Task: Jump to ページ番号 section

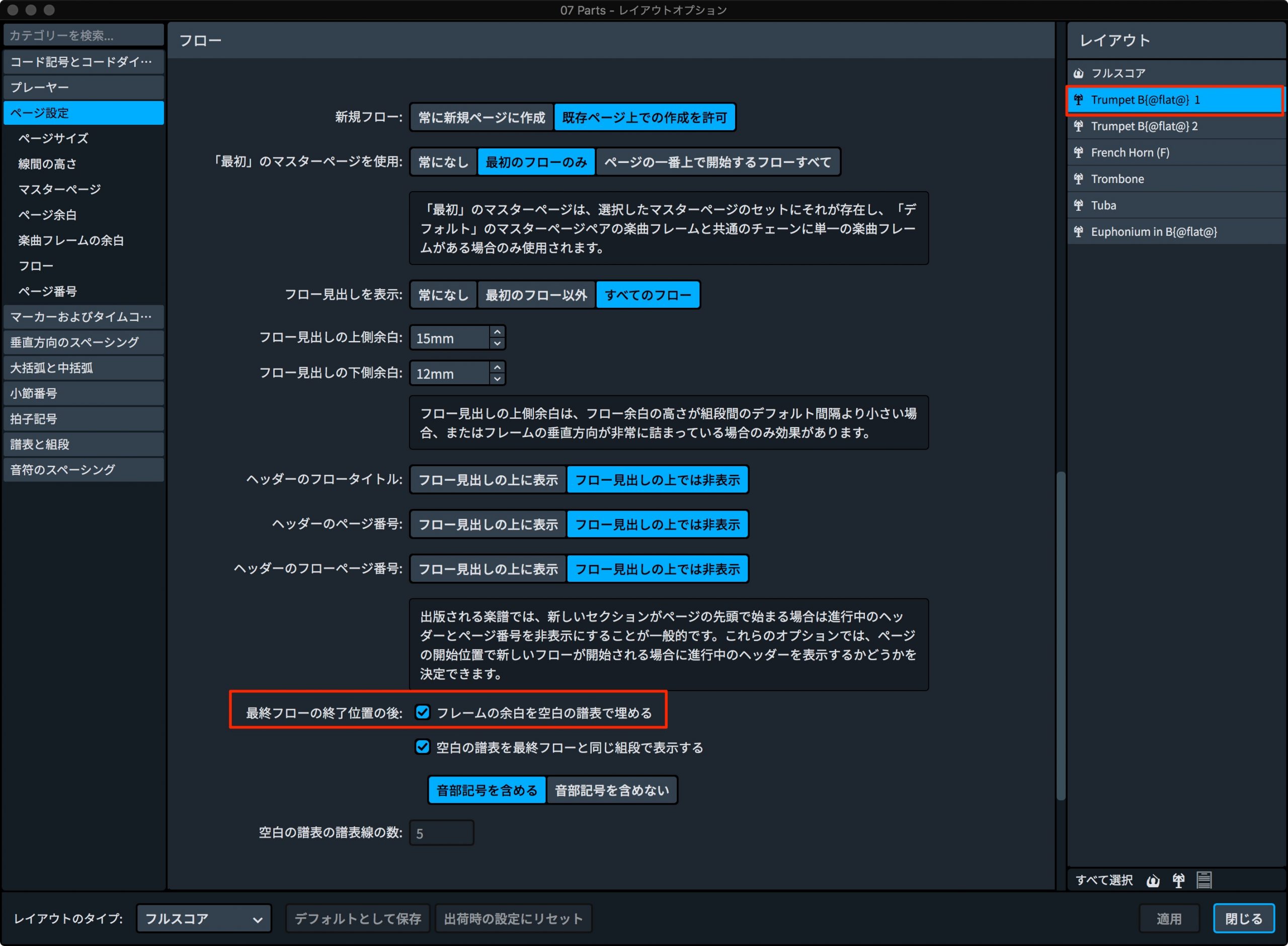Action: point(47,291)
